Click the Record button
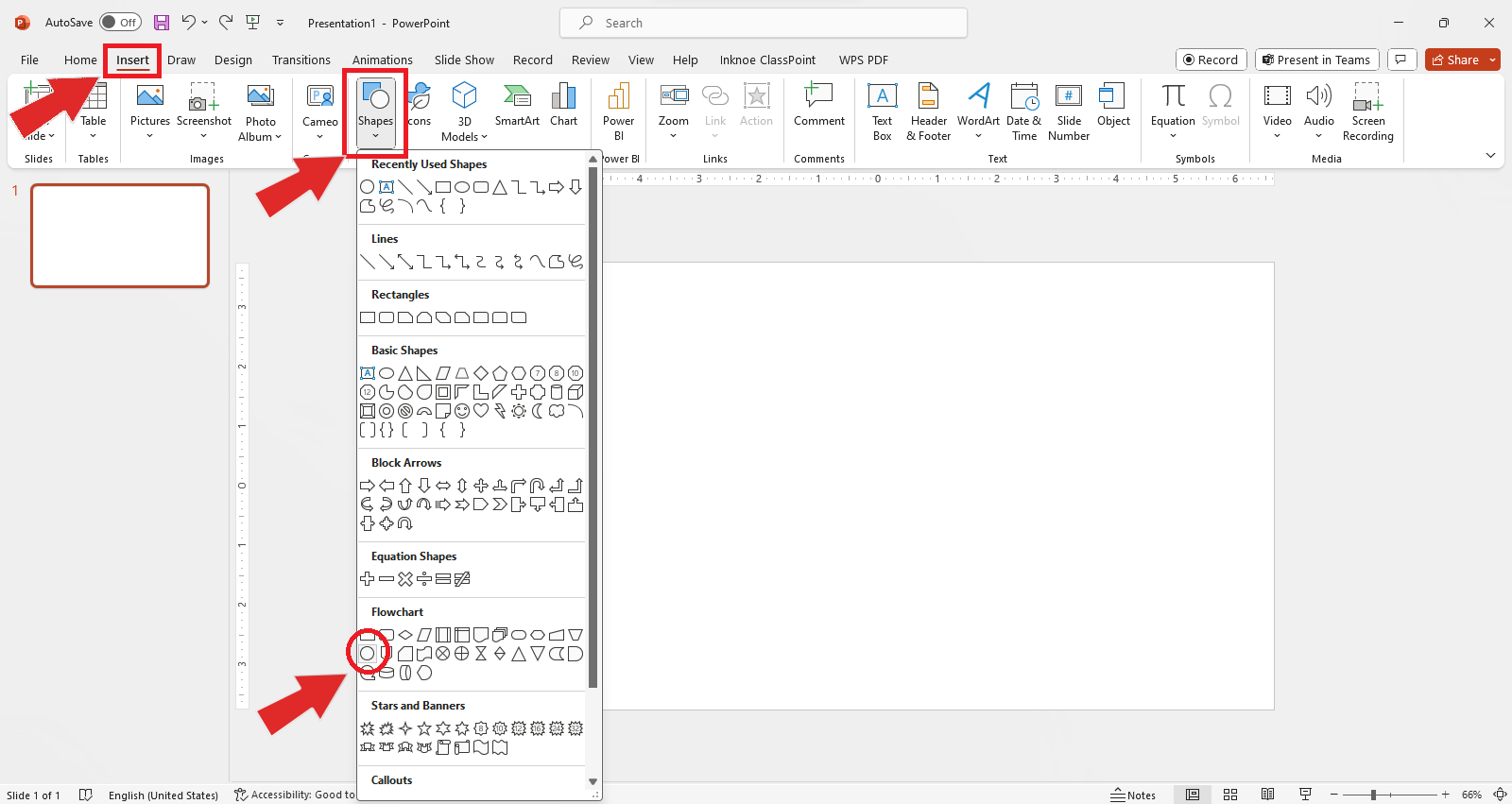Screen dimensions: 1512x804 1211,60
